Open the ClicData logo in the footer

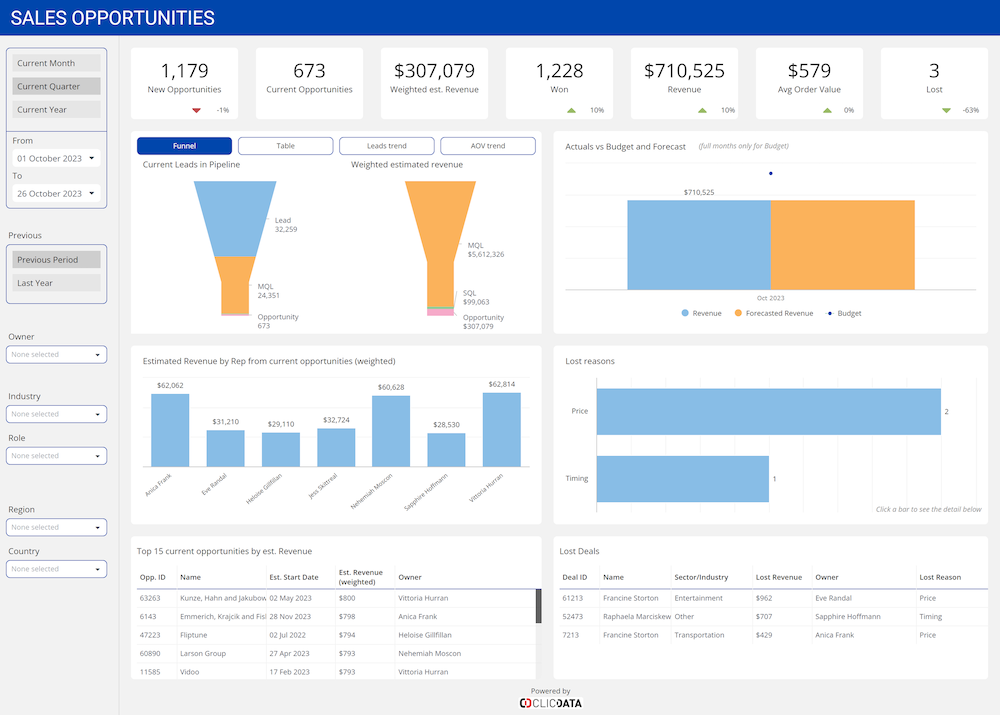pyautogui.click(x=550, y=703)
